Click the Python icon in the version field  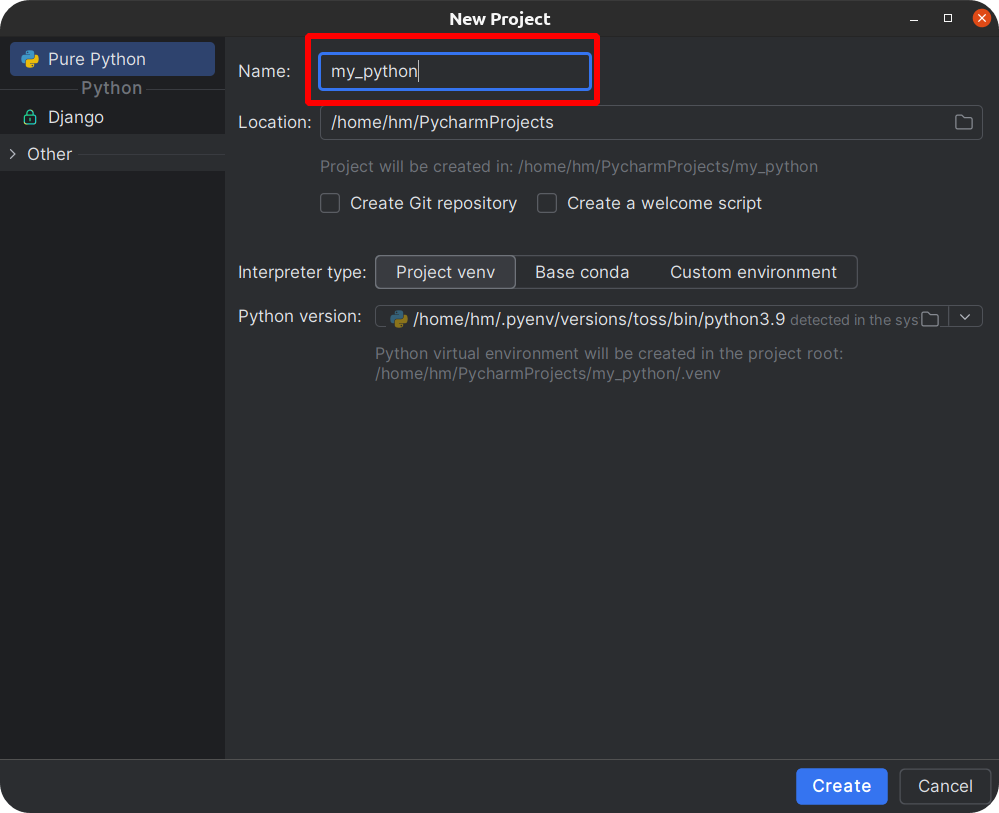pos(399,319)
